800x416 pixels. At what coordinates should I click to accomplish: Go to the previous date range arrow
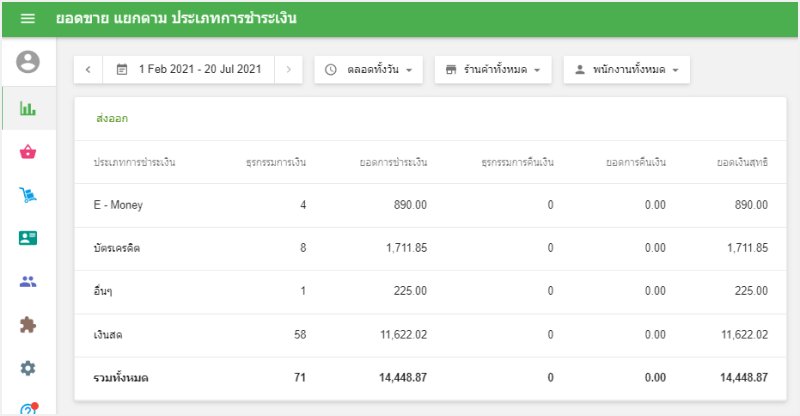click(88, 69)
